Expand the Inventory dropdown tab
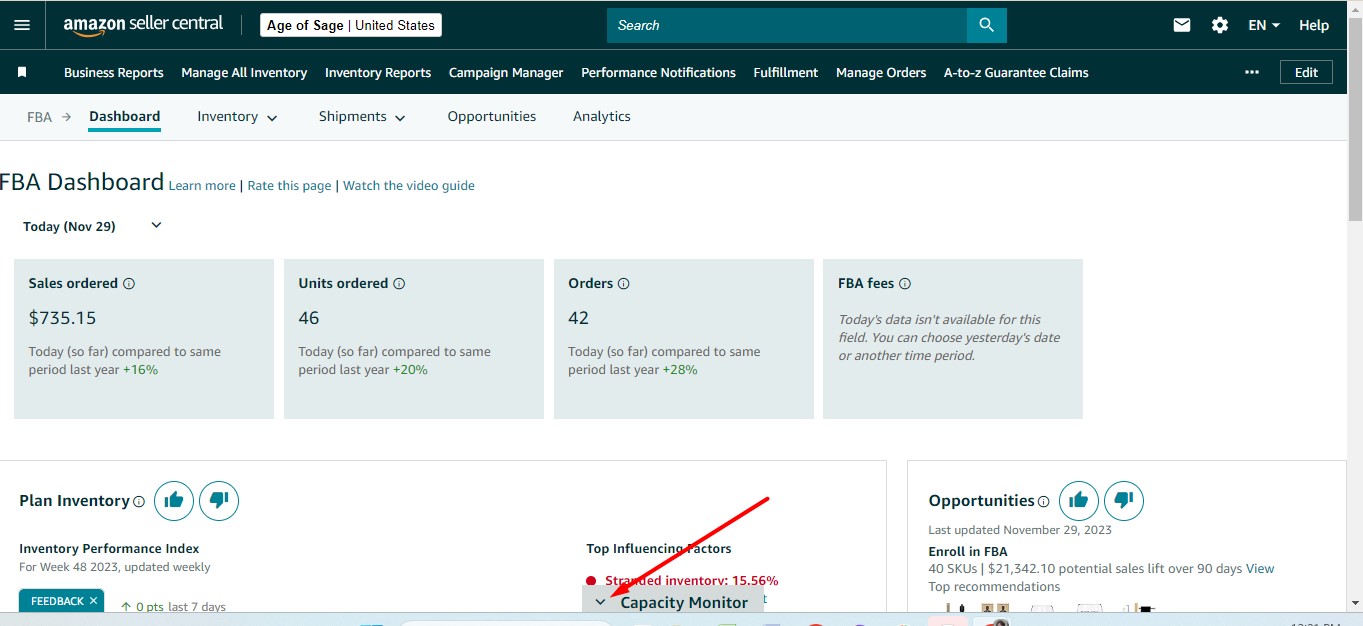The height and width of the screenshot is (626, 1363). pos(237,117)
